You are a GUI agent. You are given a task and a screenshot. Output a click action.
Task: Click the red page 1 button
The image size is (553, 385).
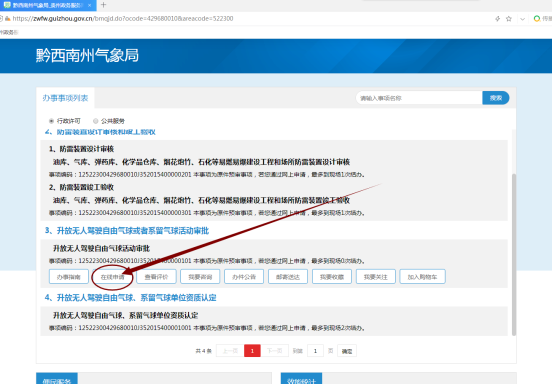tap(252, 351)
